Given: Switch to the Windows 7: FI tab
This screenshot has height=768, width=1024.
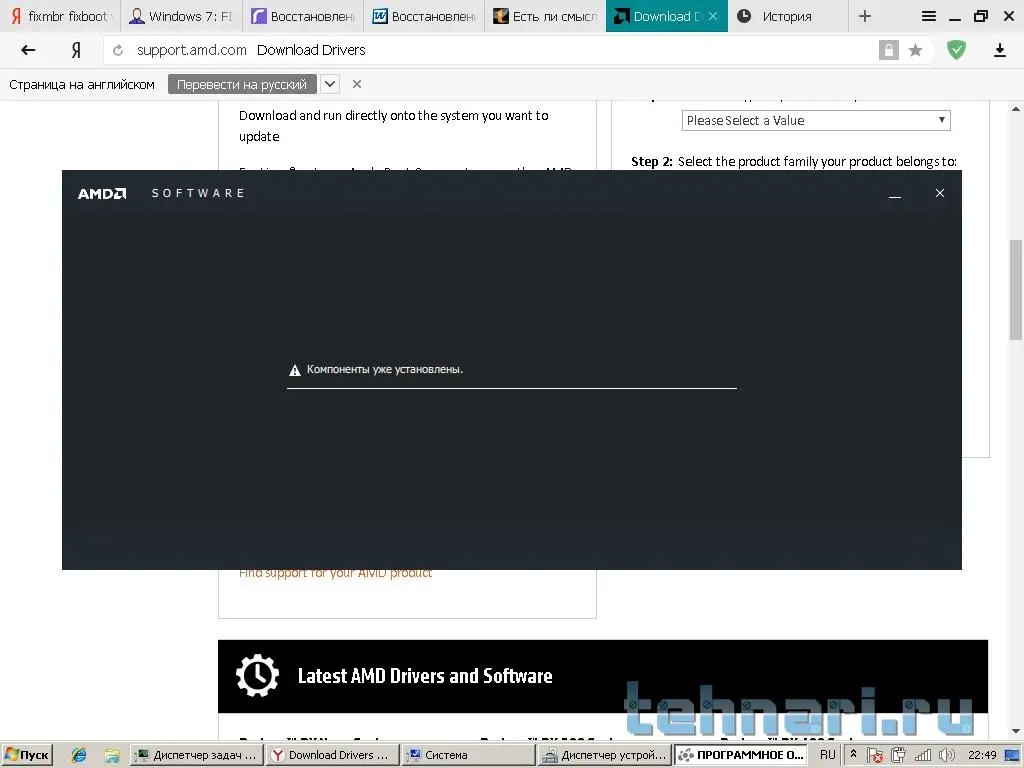Looking at the screenshot, I should pyautogui.click(x=181, y=16).
